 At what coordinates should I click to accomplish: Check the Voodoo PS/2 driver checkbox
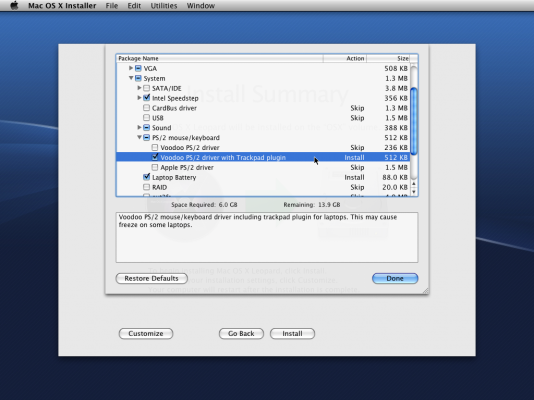click(x=155, y=147)
